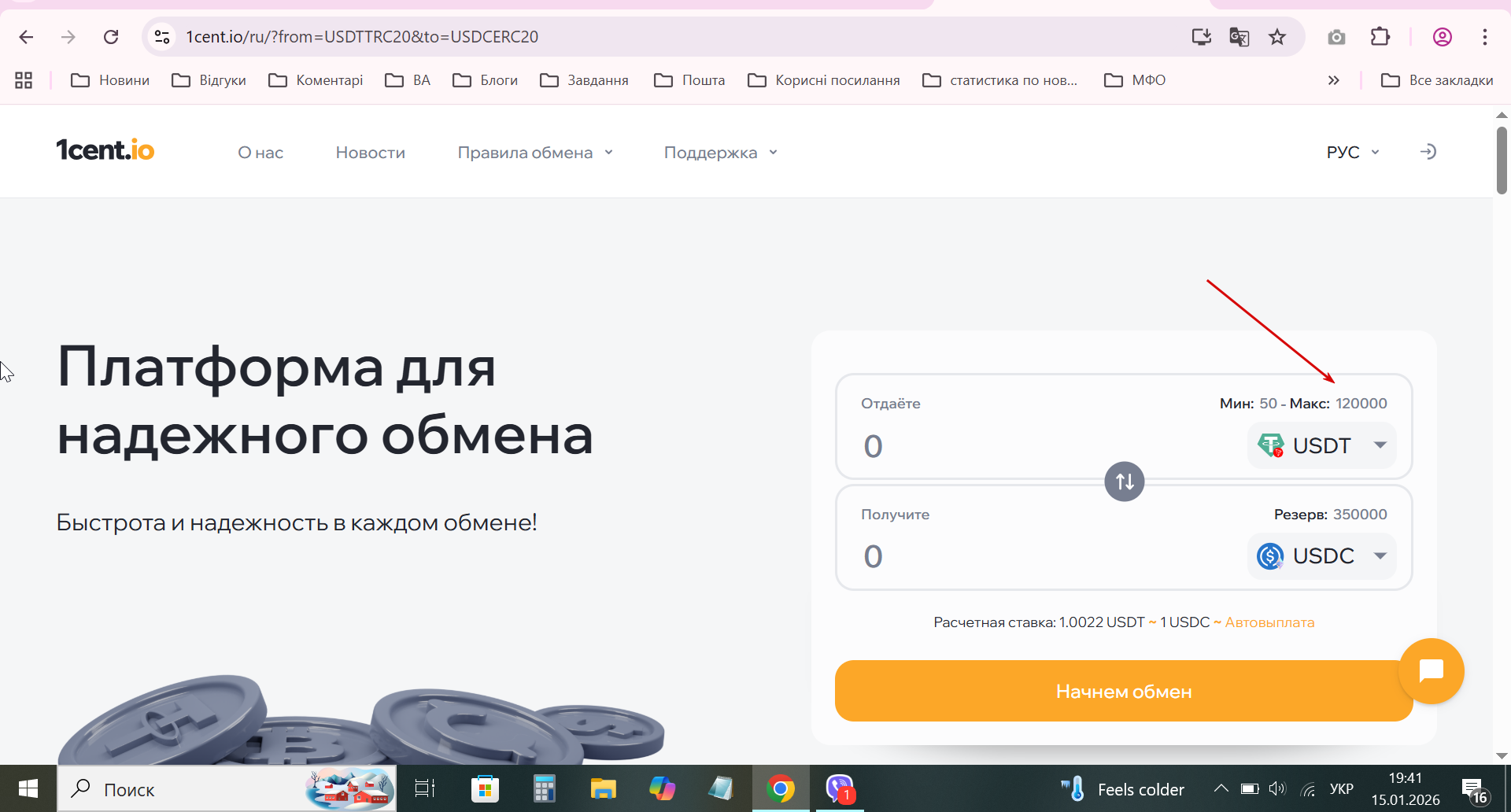Click the address bar URL
The image size is (1511, 812).
click(x=362, y=37)
